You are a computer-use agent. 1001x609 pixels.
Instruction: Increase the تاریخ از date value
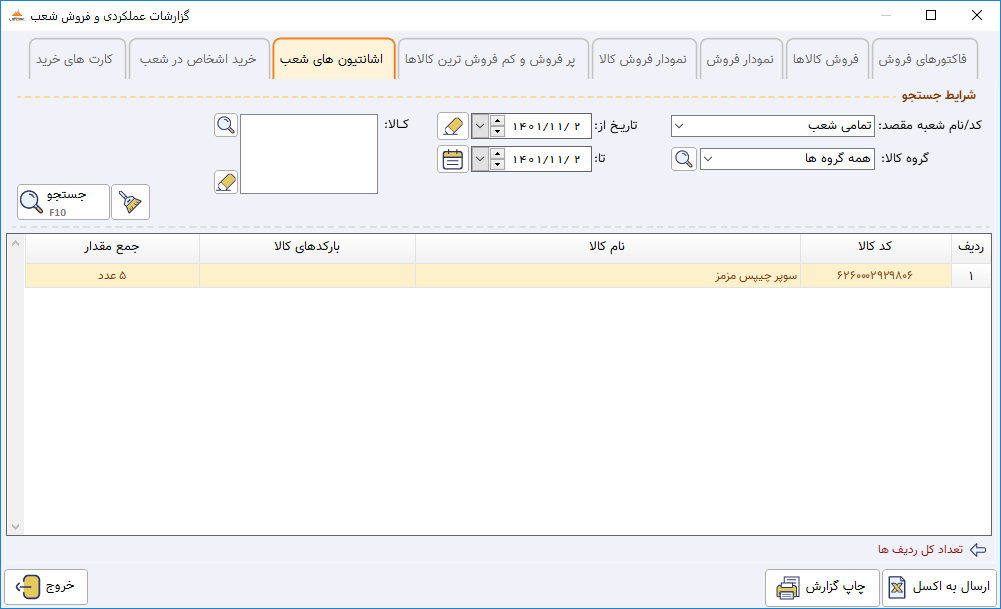(x=497, y=121)
